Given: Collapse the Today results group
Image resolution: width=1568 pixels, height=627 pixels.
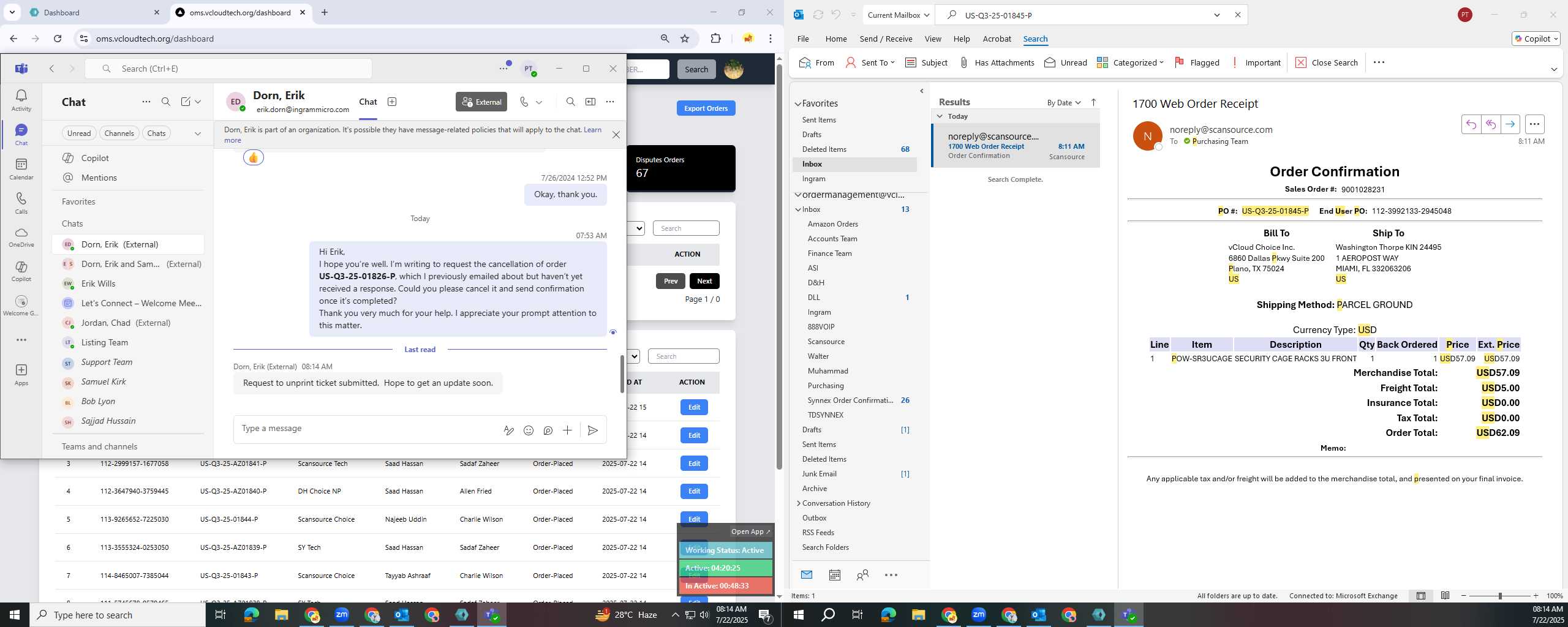Looking at the screenshot, I should click(940, 116).
